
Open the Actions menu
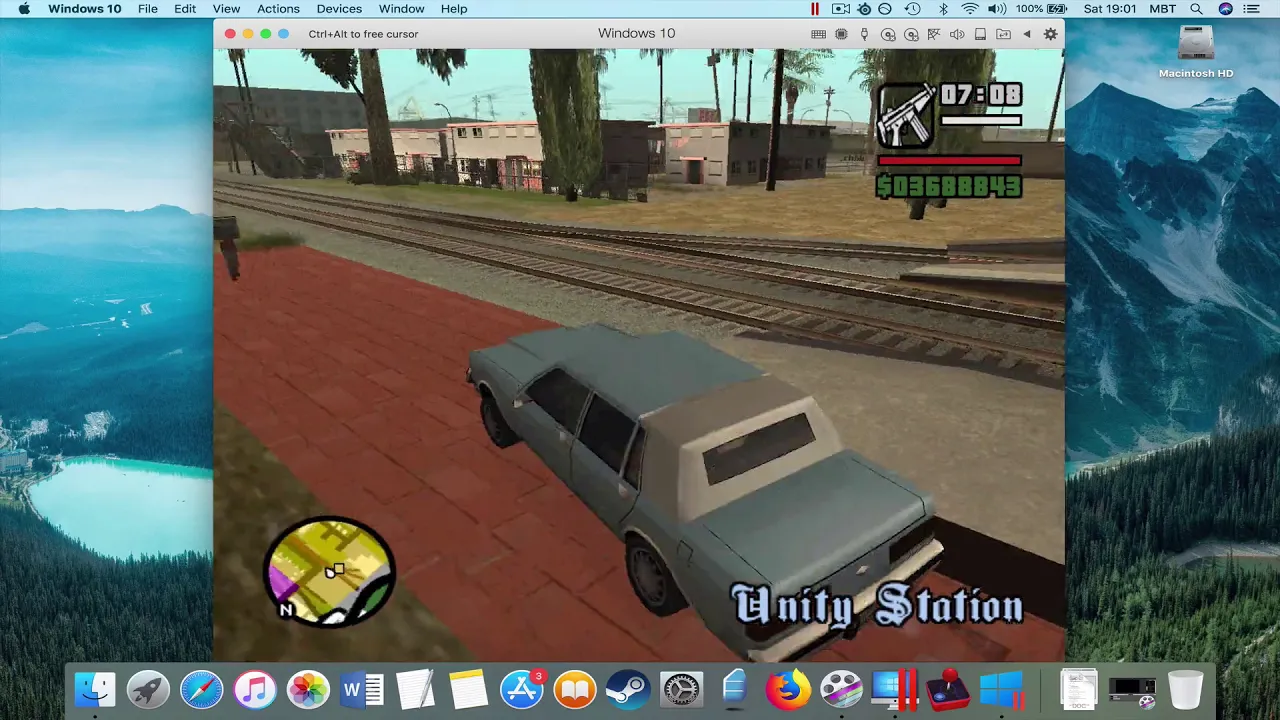[278, 9]
